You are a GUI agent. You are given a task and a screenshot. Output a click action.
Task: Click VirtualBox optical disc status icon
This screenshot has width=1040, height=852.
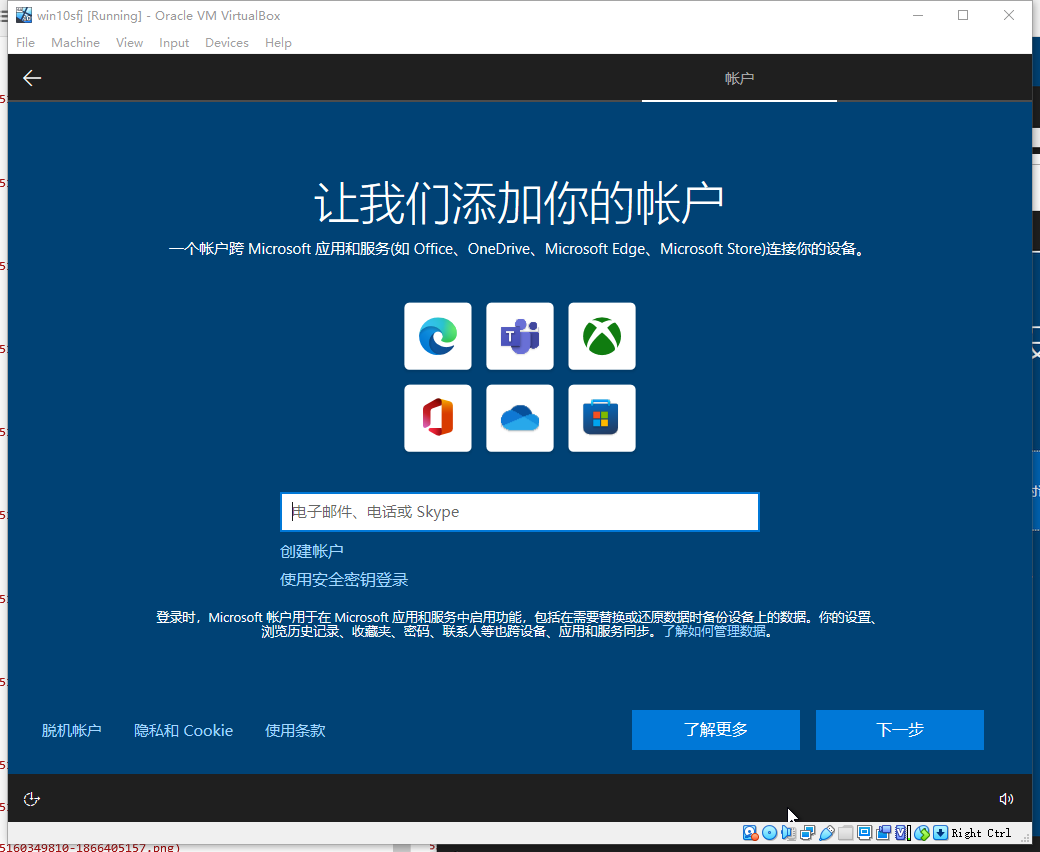pyautogui.click(x=769, y=833)
